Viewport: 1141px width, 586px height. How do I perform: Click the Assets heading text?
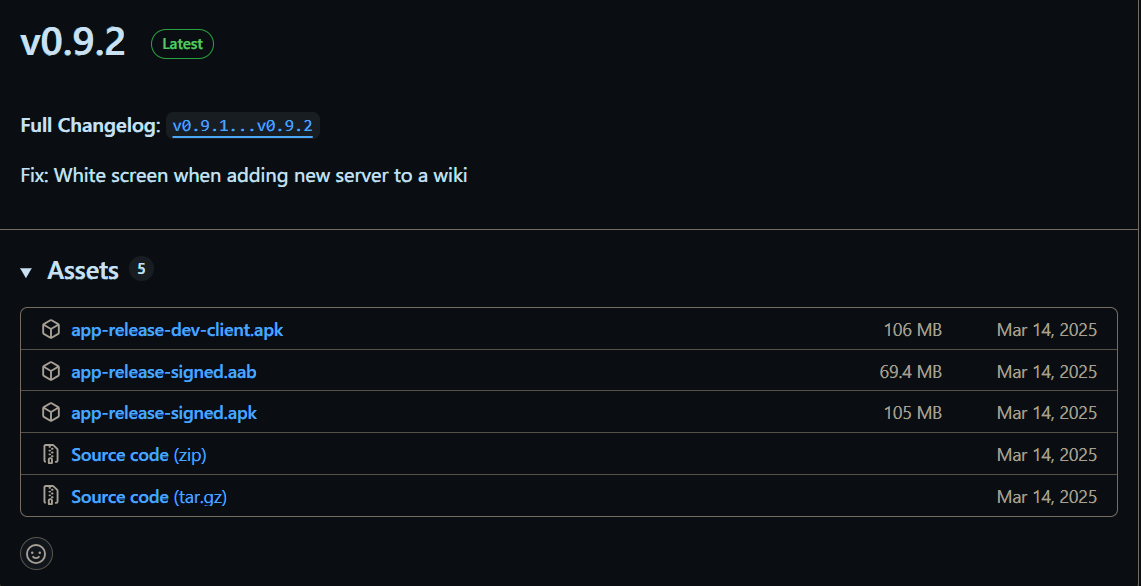[83, 271]
